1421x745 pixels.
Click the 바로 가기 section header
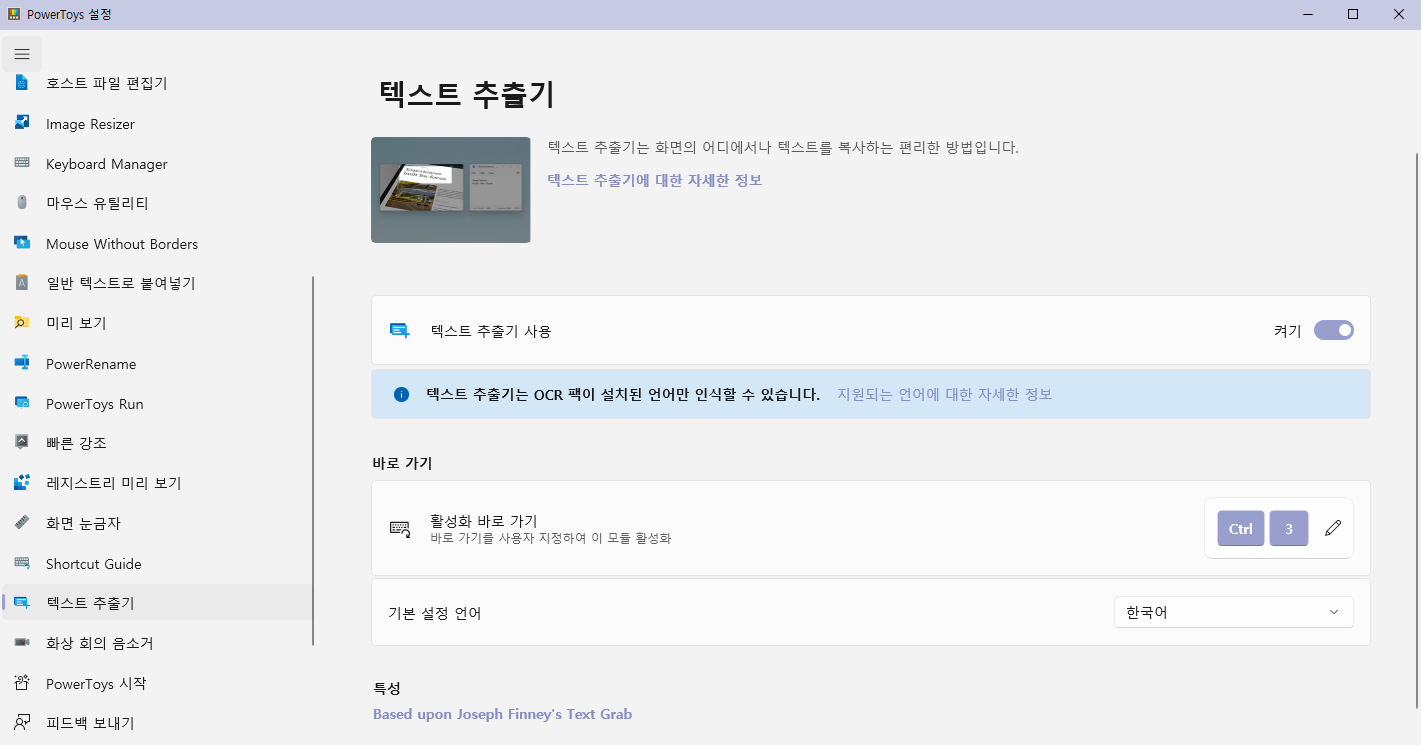pos(402,463)
